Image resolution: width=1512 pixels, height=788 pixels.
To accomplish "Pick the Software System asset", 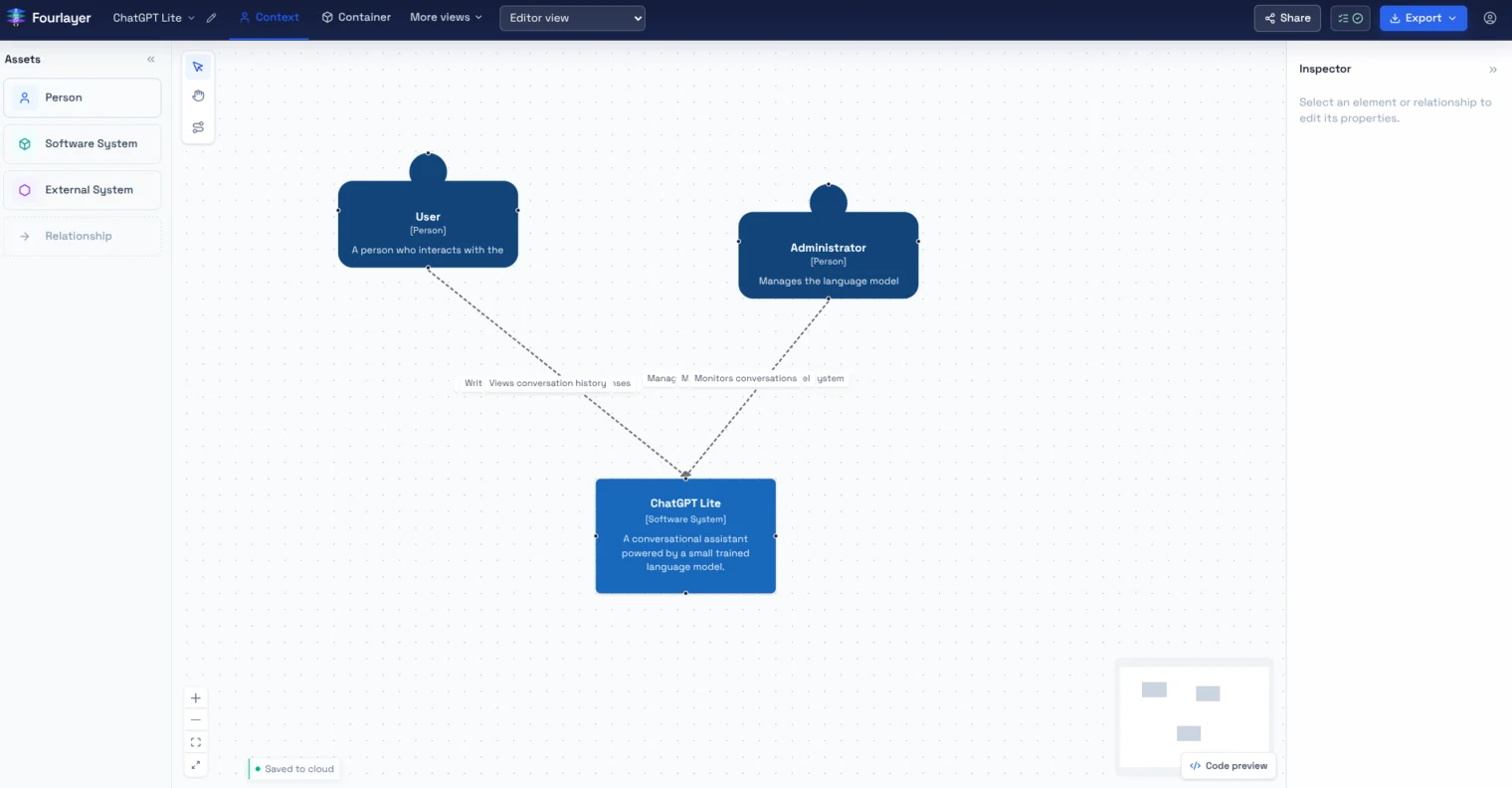I will (83, 143).
